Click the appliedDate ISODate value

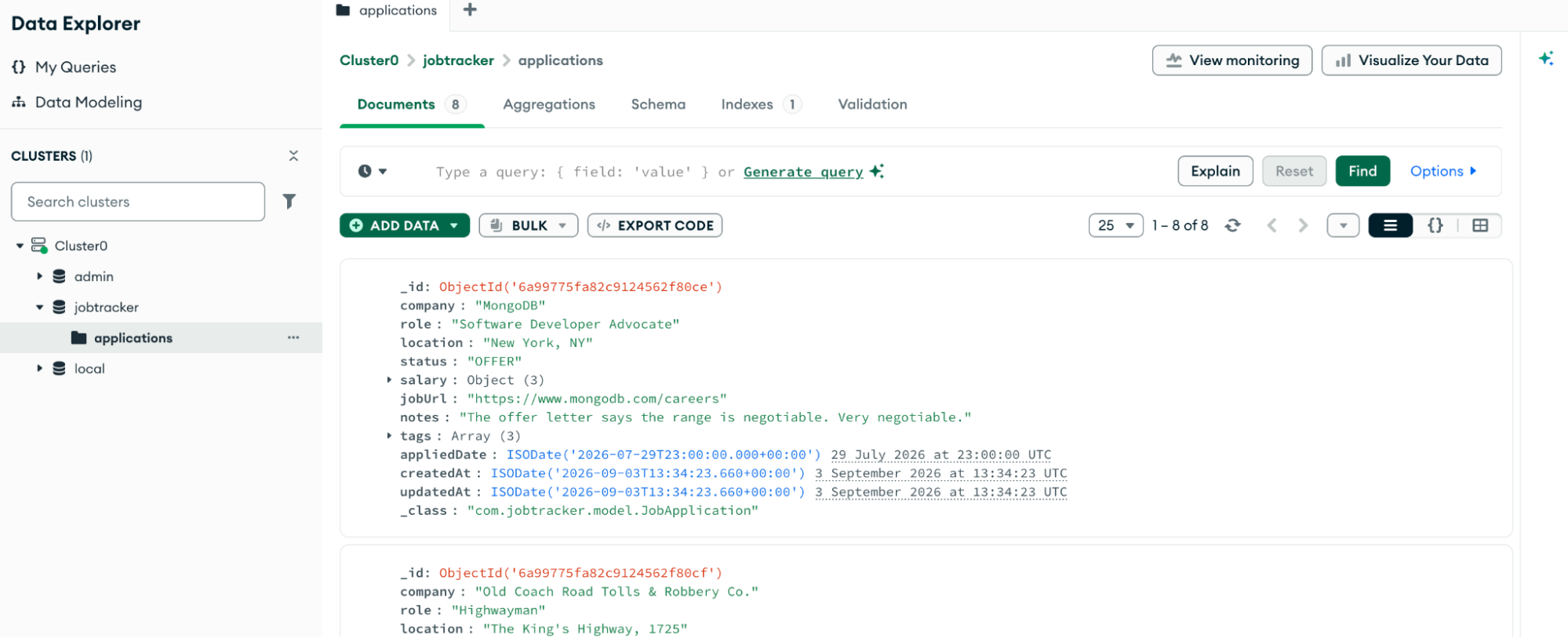664,454
